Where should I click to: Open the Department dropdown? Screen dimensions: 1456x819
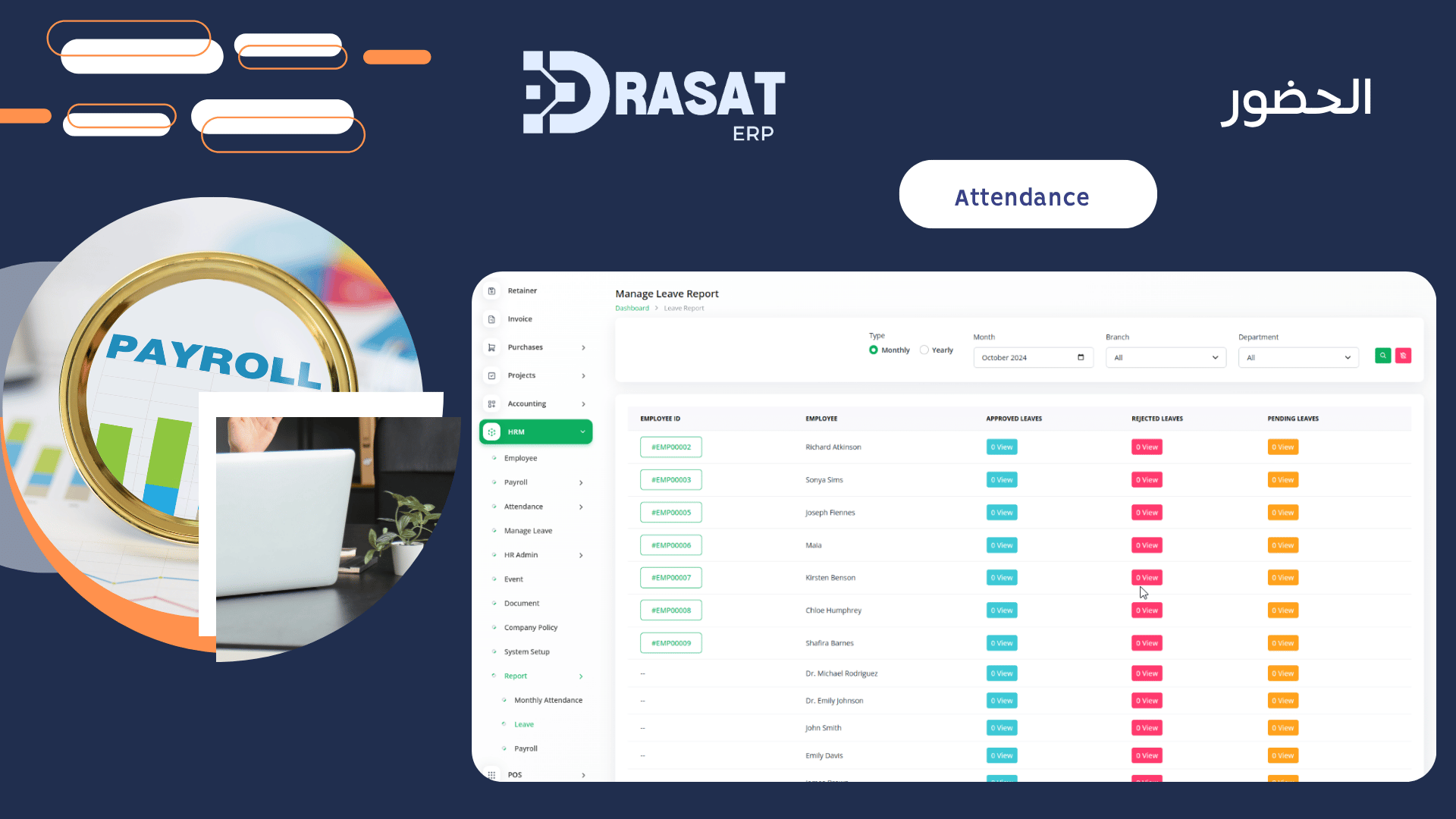1298,357
